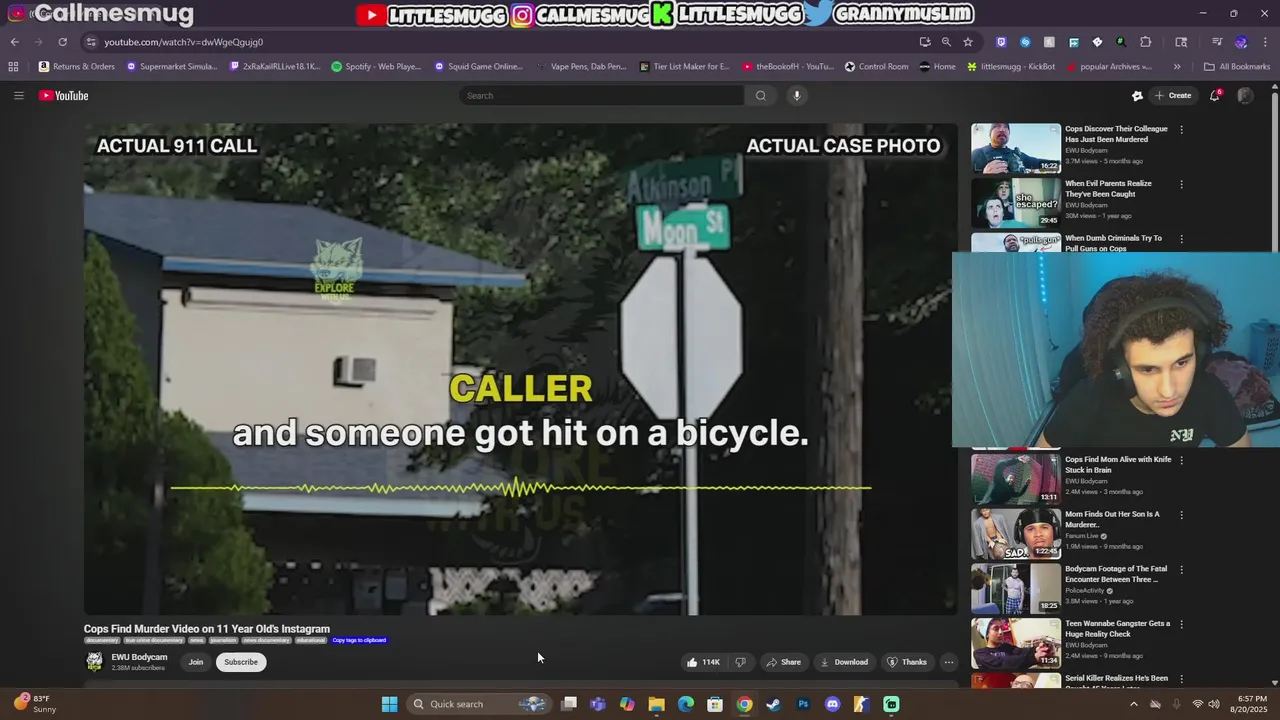Open options for "Cops Discover Their Colleague"
Image resolution: width=1280 pixels, height=720 pixels.
1181,129
